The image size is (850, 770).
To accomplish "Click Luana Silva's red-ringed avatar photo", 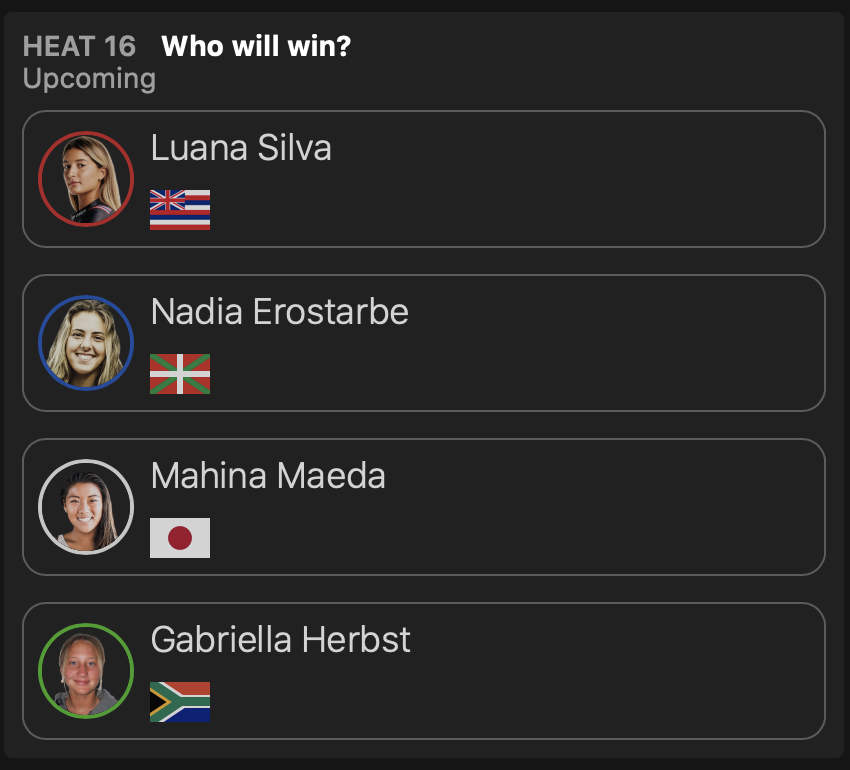I will [86, 179].
